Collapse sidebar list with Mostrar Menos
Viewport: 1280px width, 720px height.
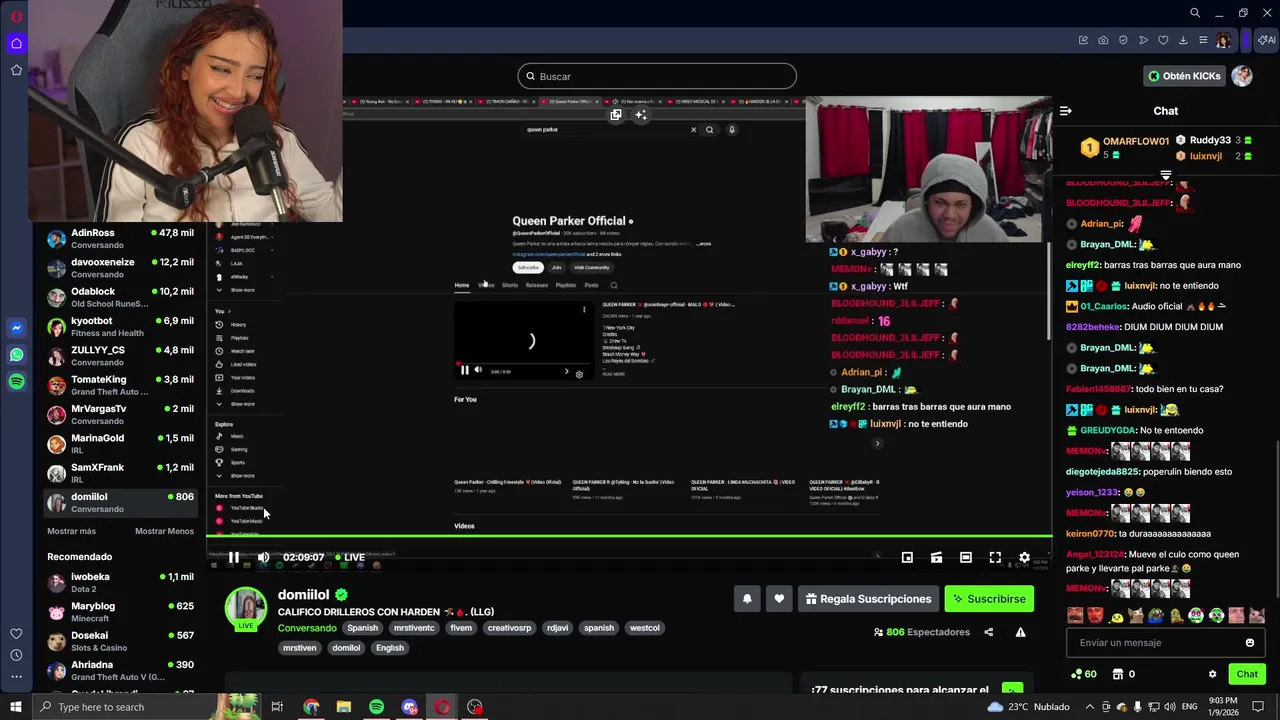[x=164, y=531]
